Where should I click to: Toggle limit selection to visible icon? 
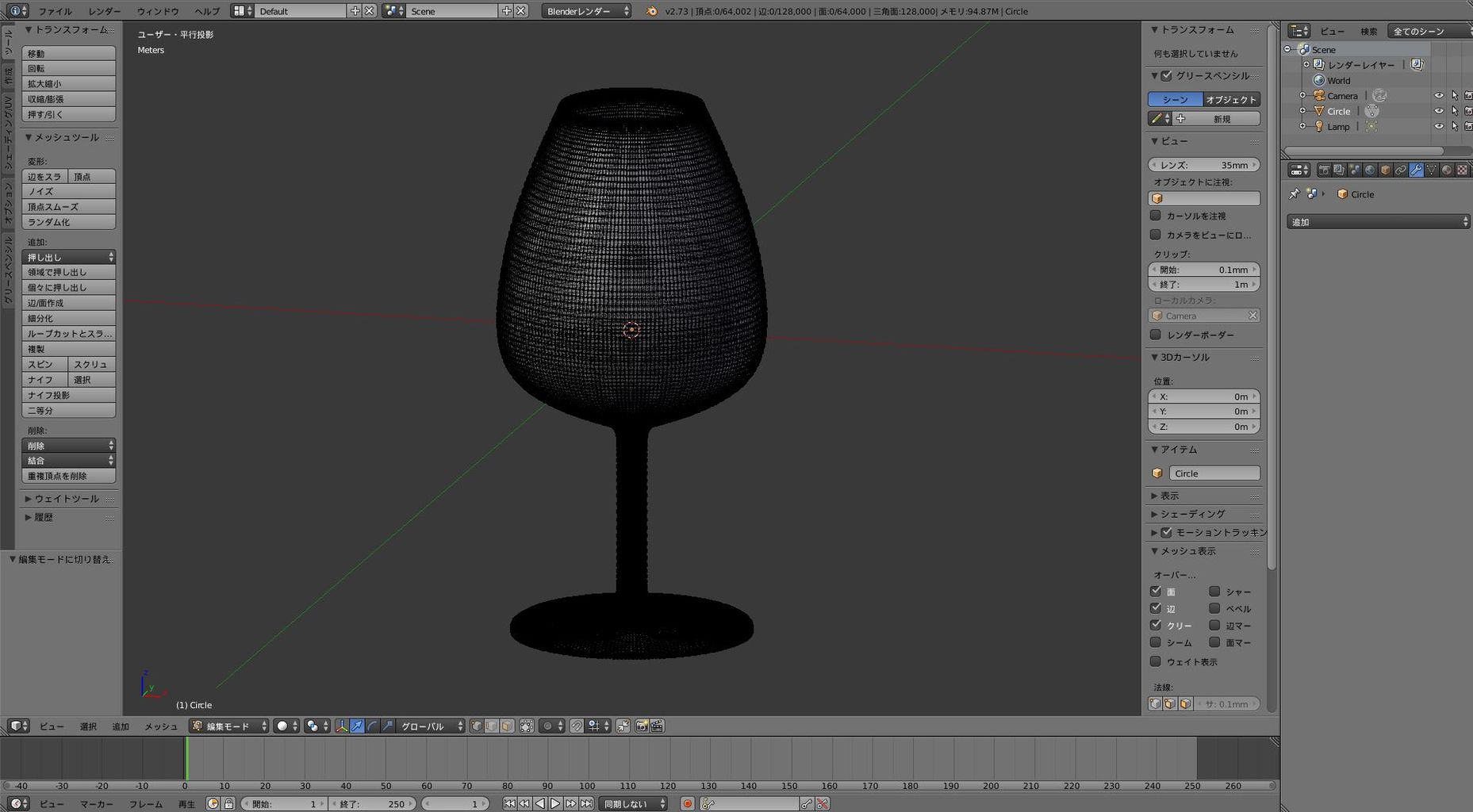click(527, 726)
